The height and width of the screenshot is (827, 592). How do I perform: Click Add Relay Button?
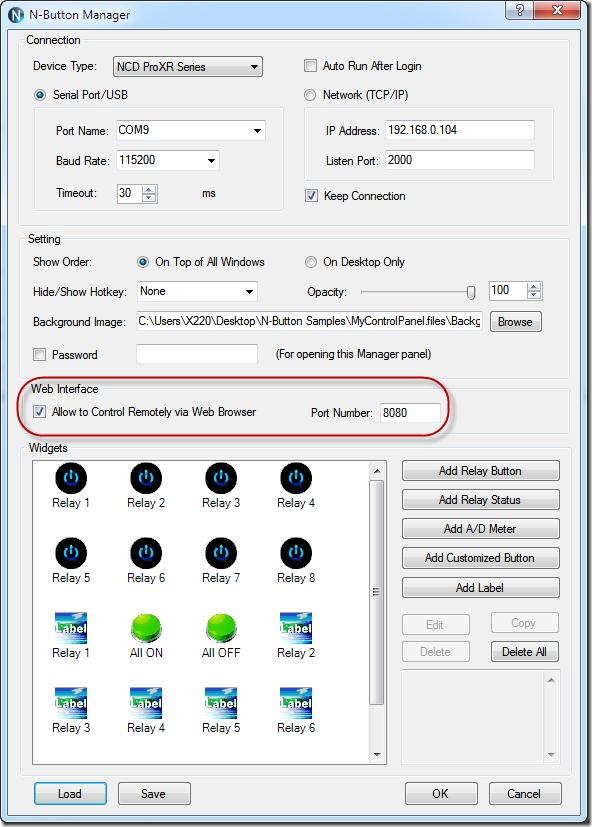click(x=480, y=471)
